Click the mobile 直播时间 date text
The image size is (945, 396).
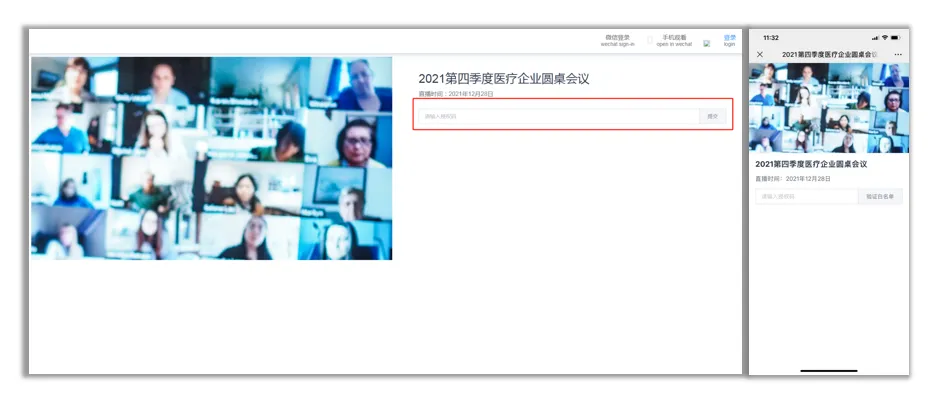793,179
